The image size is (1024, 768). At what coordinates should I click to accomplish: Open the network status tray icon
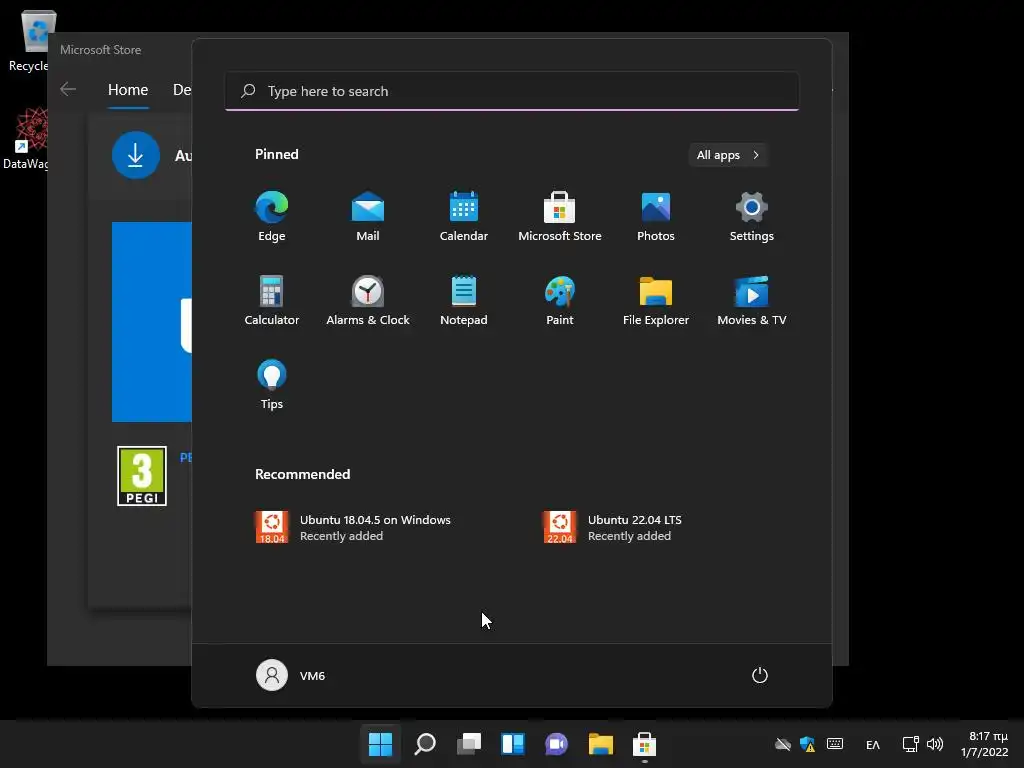pyautogui.click(x=910, y=744)
